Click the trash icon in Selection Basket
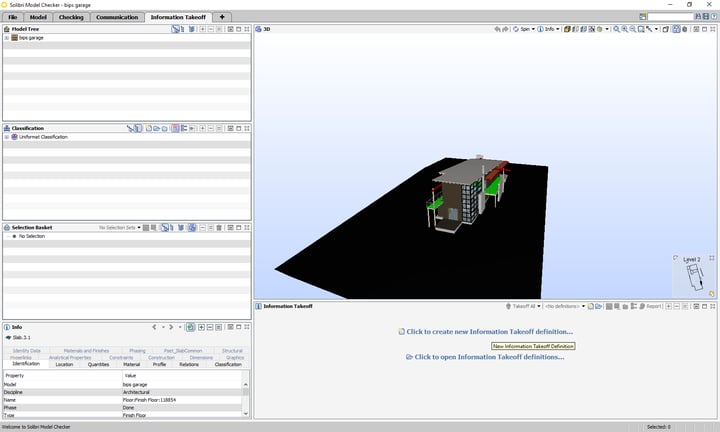720x432 pixels. (x=219, y=228)
